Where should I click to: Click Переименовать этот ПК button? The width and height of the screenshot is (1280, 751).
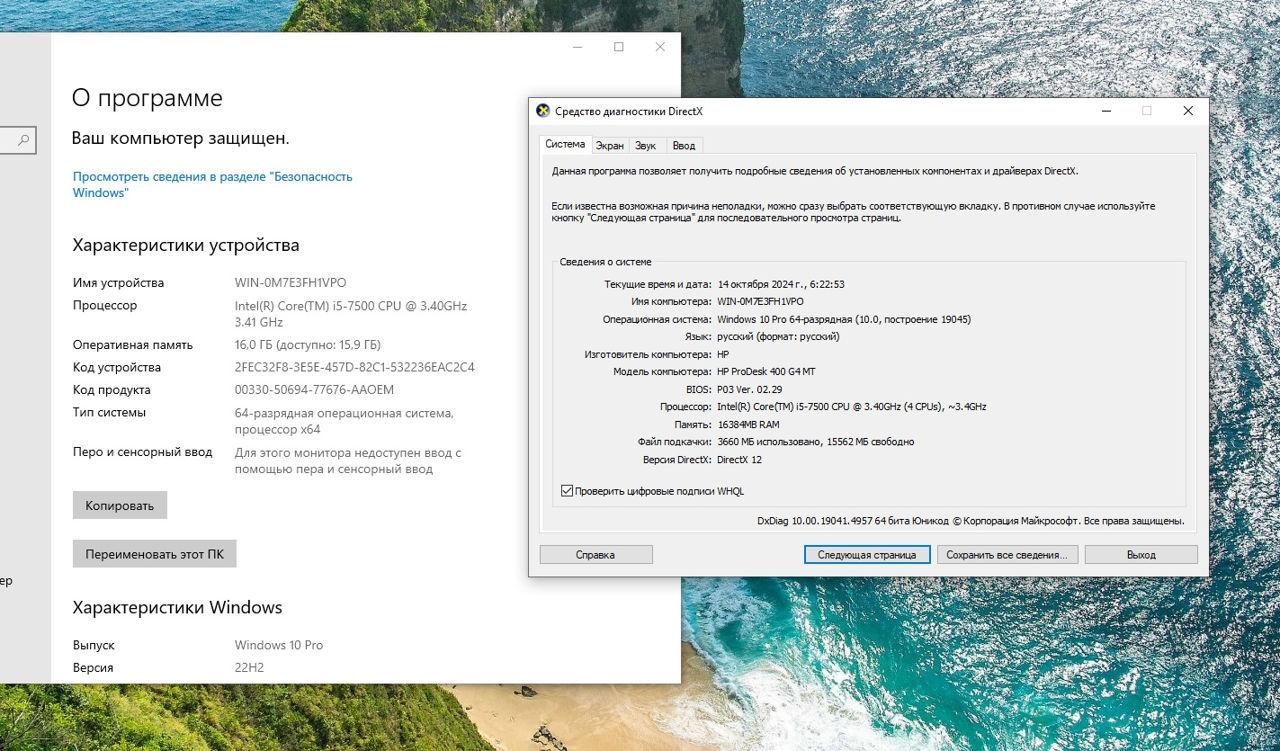tap(155, 554)
